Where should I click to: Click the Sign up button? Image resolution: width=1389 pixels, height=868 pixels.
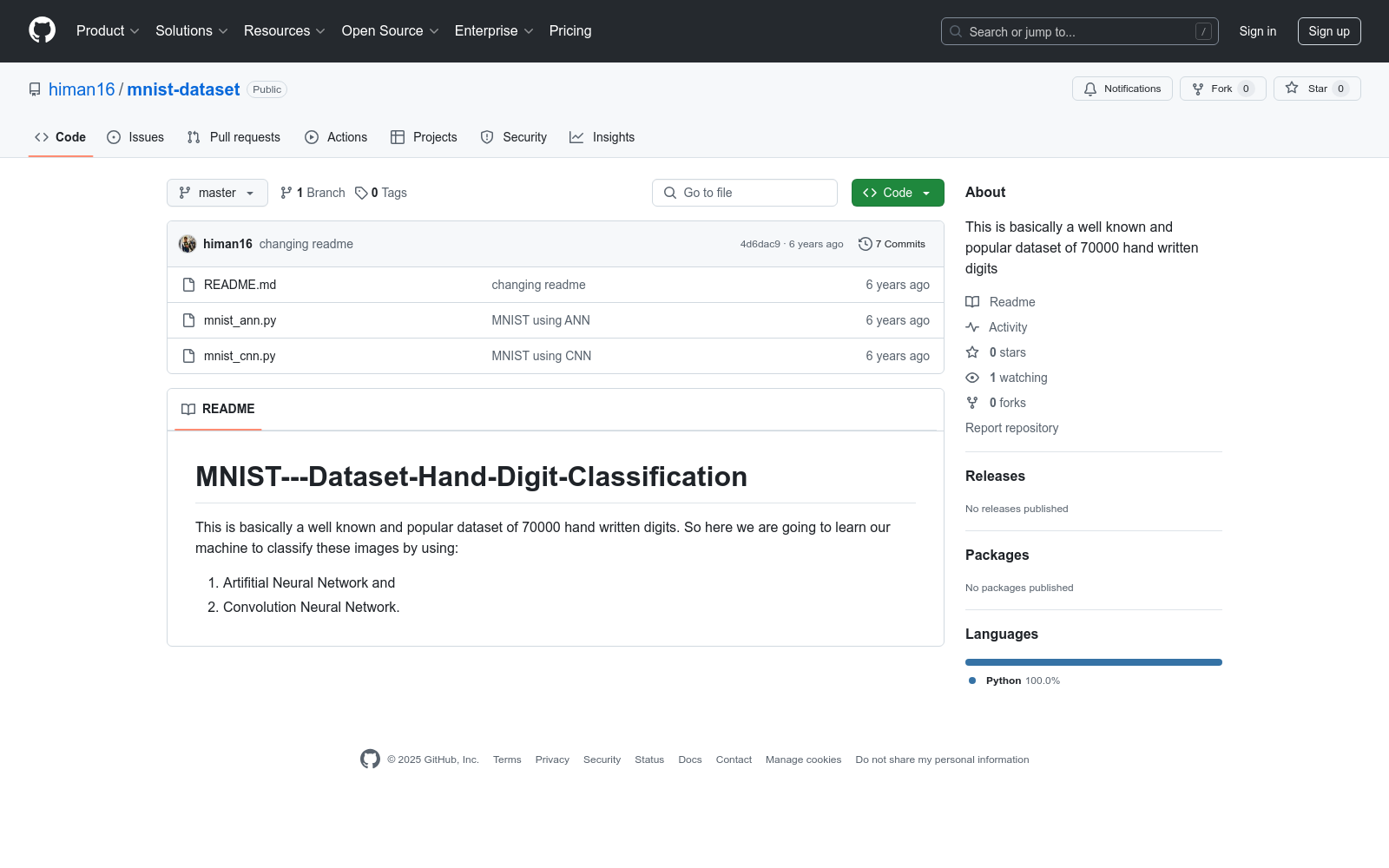coord(1329,31)
